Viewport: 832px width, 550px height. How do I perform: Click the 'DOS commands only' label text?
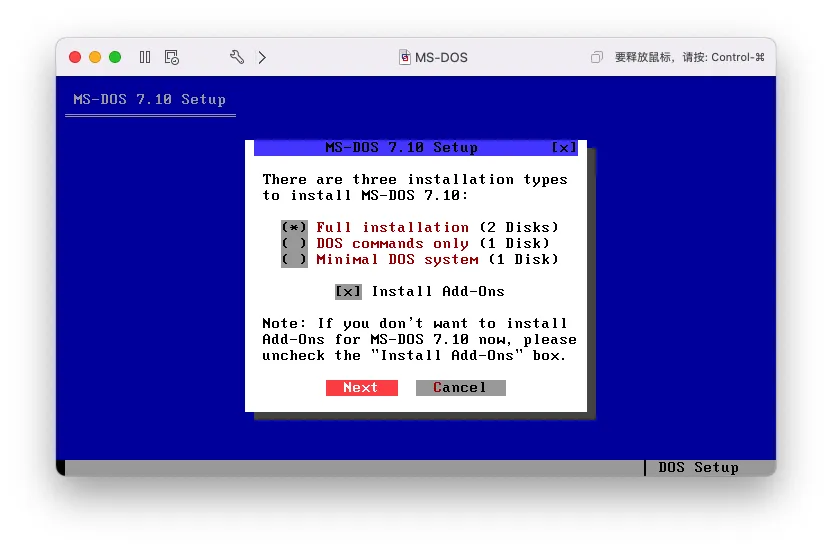[393, 243]
